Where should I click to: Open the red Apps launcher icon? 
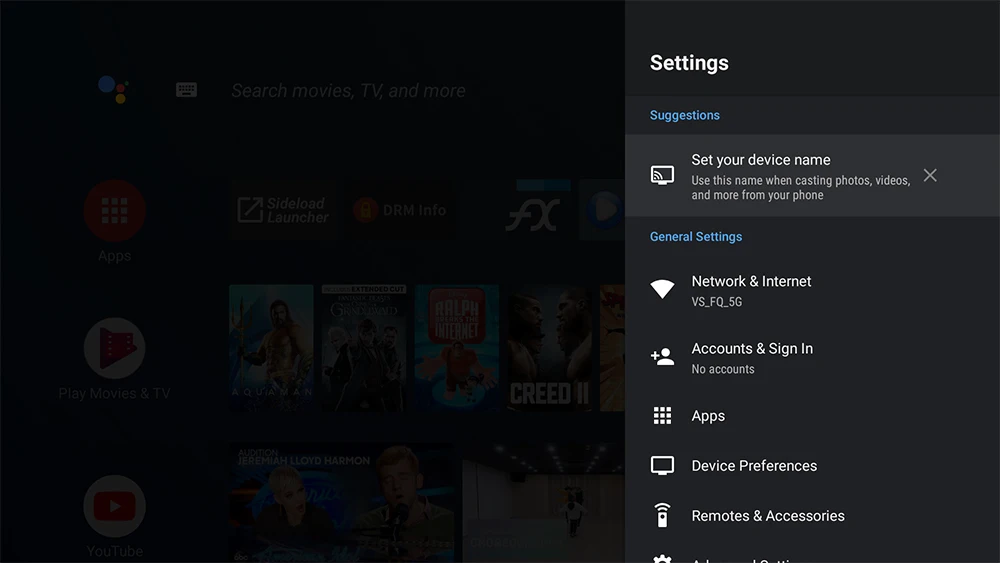(x=115, y=211)
